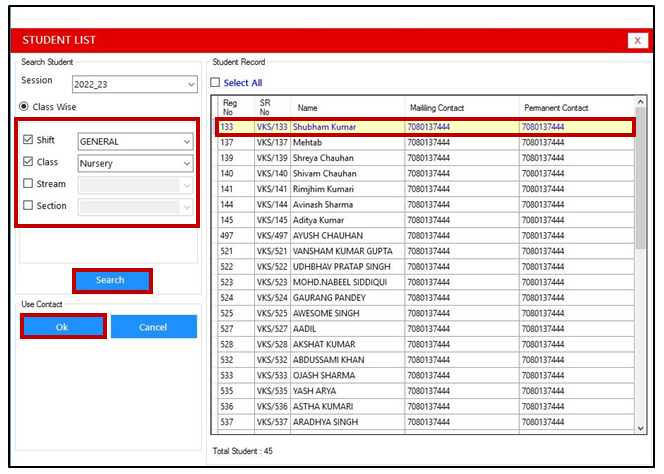Enable the Section checkbox
Viewport: 664px width, 474px height.
coord(28,205)
